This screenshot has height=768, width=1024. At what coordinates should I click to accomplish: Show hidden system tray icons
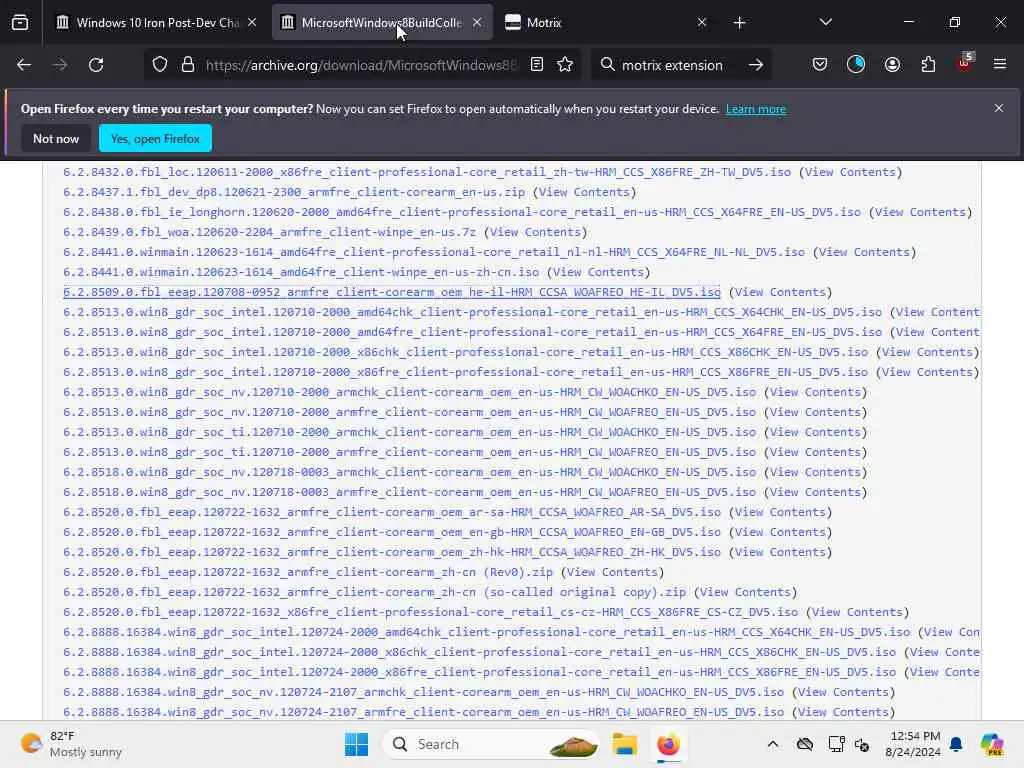(x=773, y=744)
